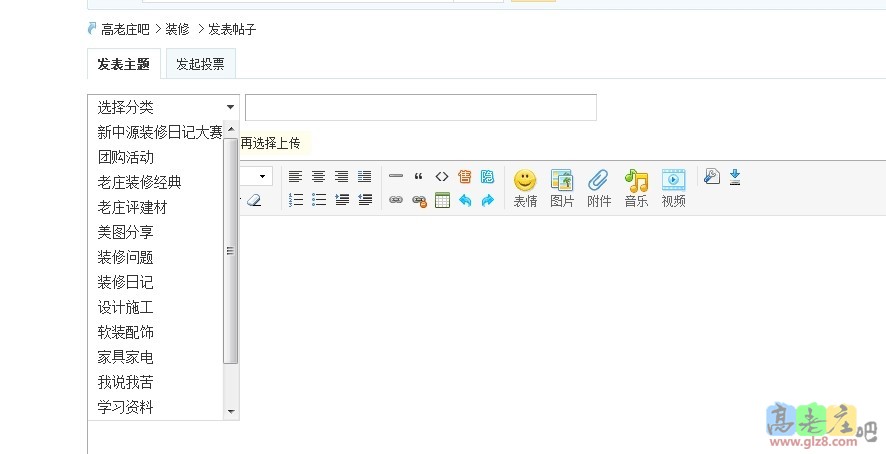The width and height of the screenshot is (886, 454).
Task: Click the eraser clear-formatting icon
Action: click(x=253, y=200)
